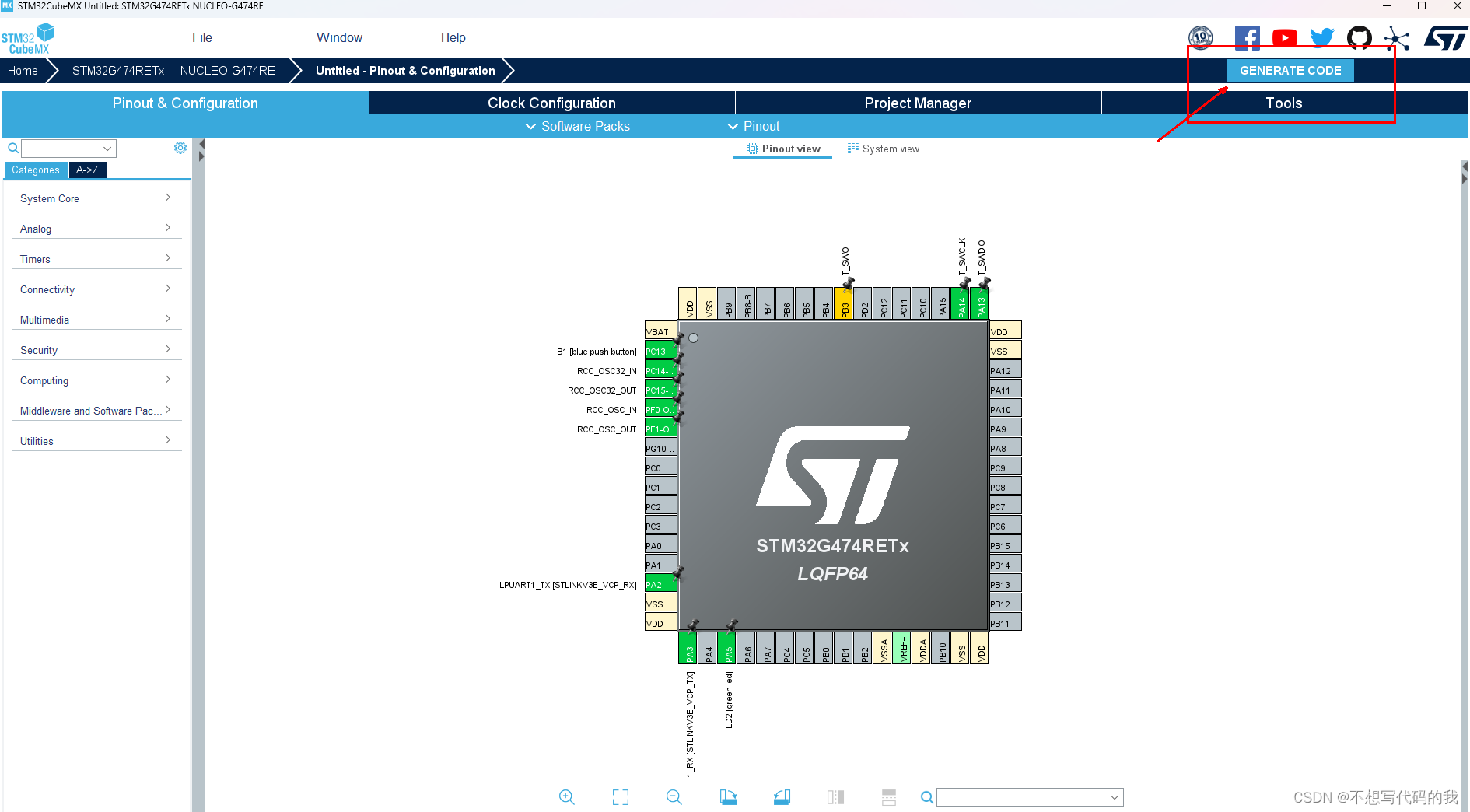
Task: Go to Home breadcrumb
Action: (23, 71)
